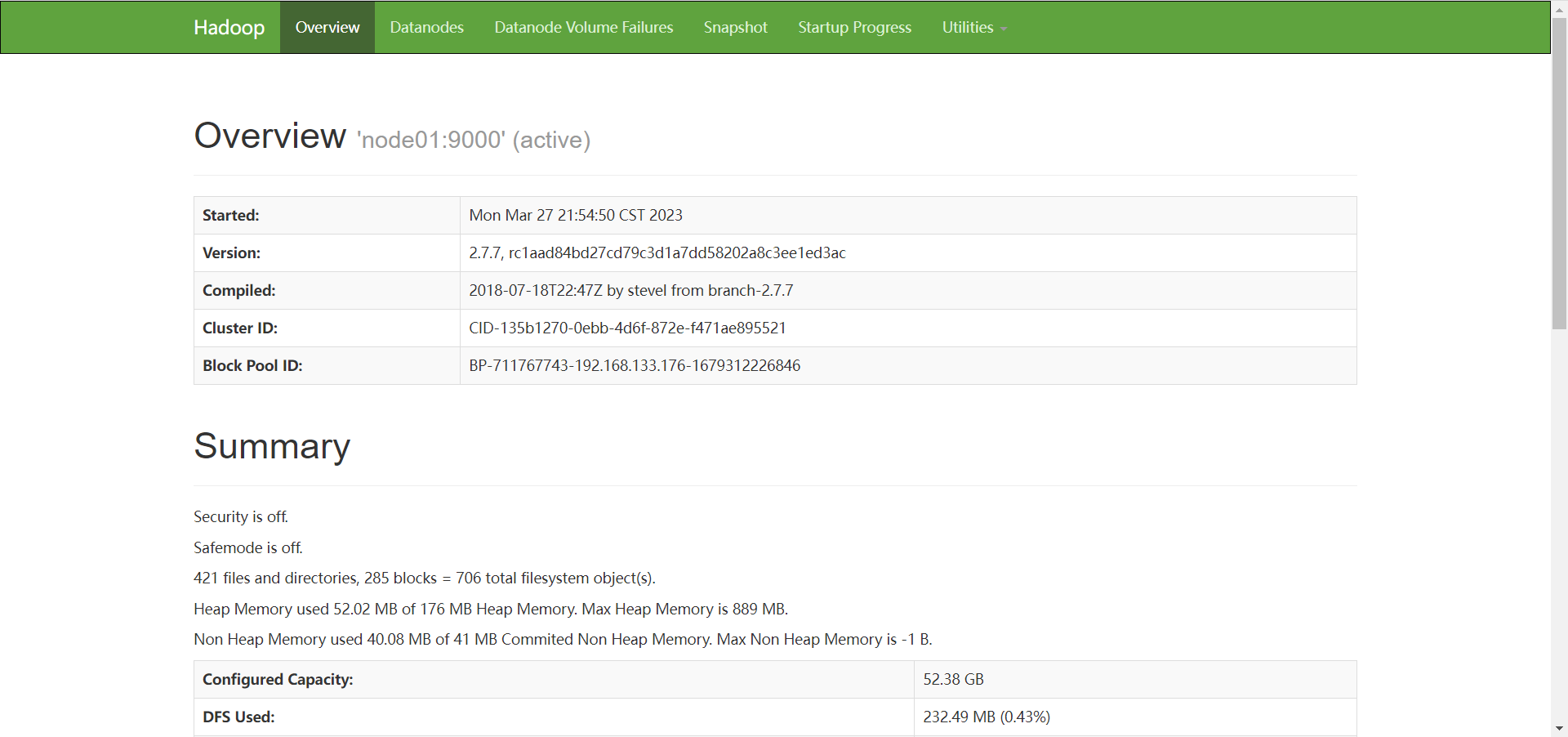The width and height of the screenshot is (1568, 737).
Task: Expand the Utilities dropdown menu
Action: click(974, 27)
